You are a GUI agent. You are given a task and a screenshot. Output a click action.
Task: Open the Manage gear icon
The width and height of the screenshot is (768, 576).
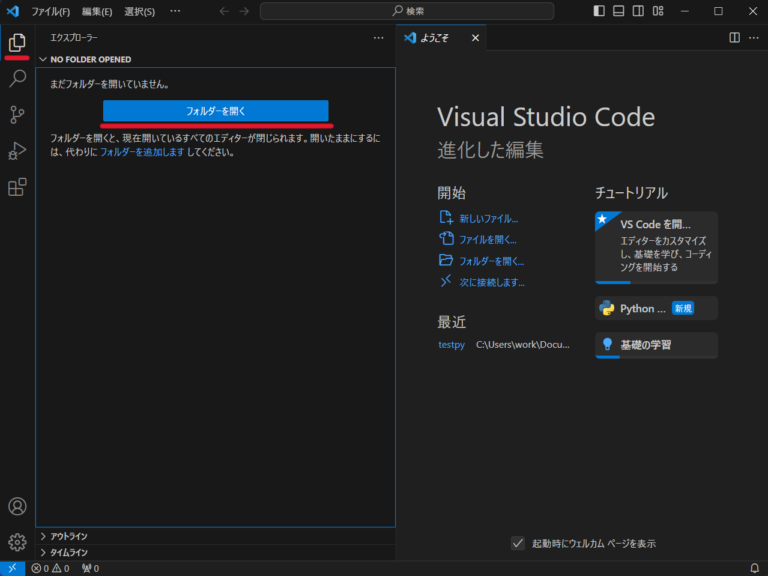pyautogui.click(x=17, y=542)
